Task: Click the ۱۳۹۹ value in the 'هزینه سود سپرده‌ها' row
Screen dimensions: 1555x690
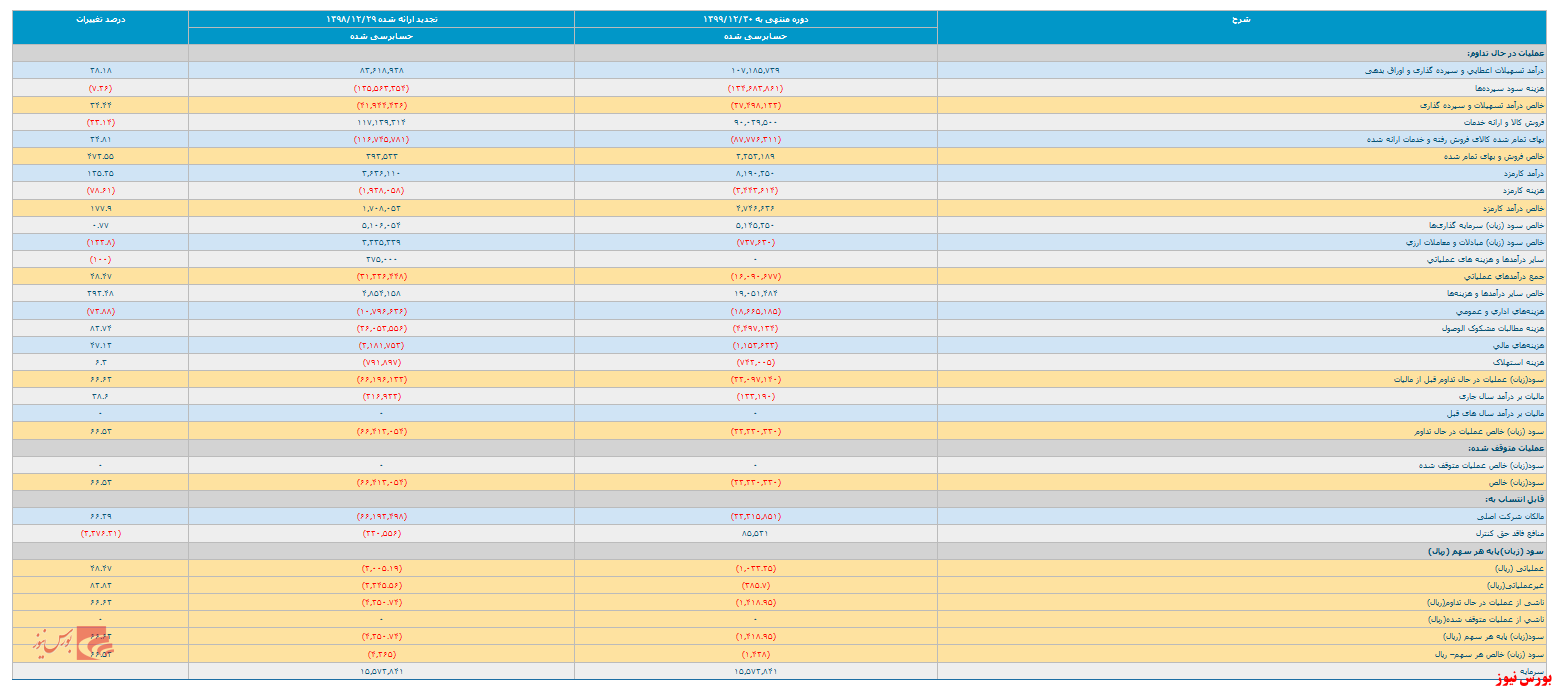Action: [x=756, y=88]
